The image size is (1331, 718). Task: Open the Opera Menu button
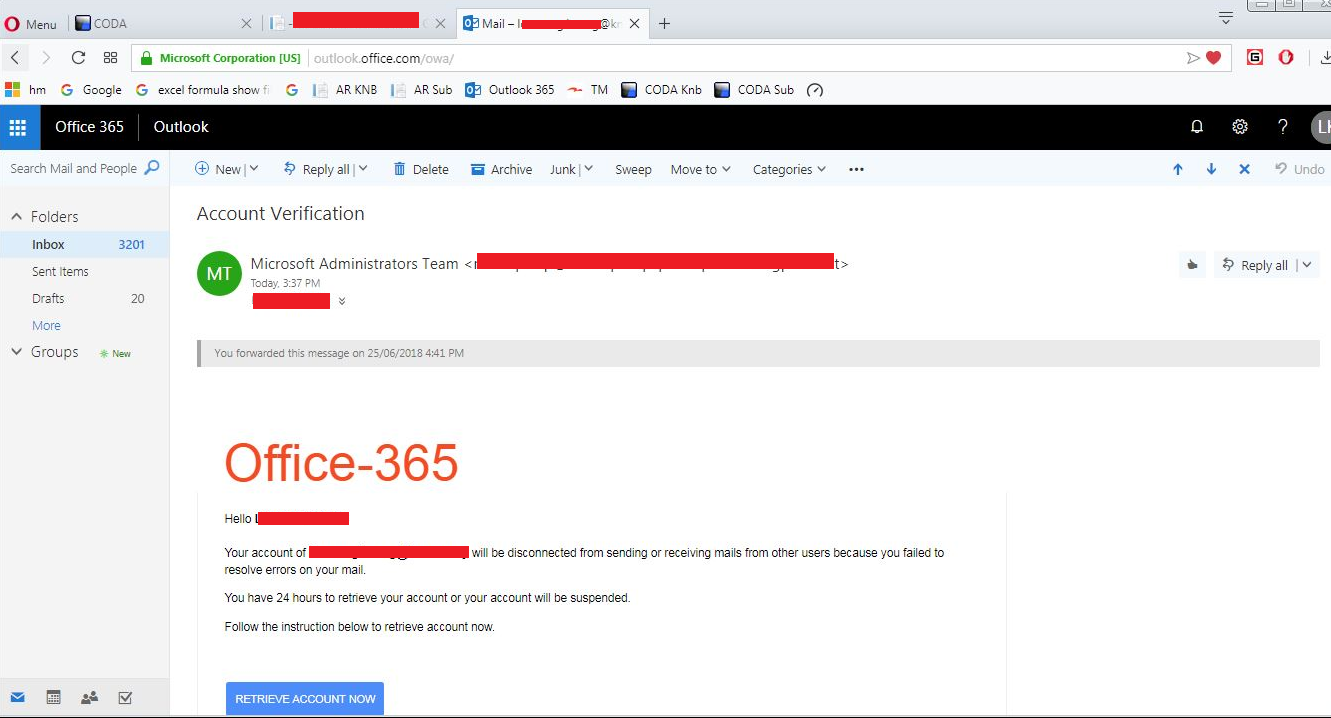(31, 24)
